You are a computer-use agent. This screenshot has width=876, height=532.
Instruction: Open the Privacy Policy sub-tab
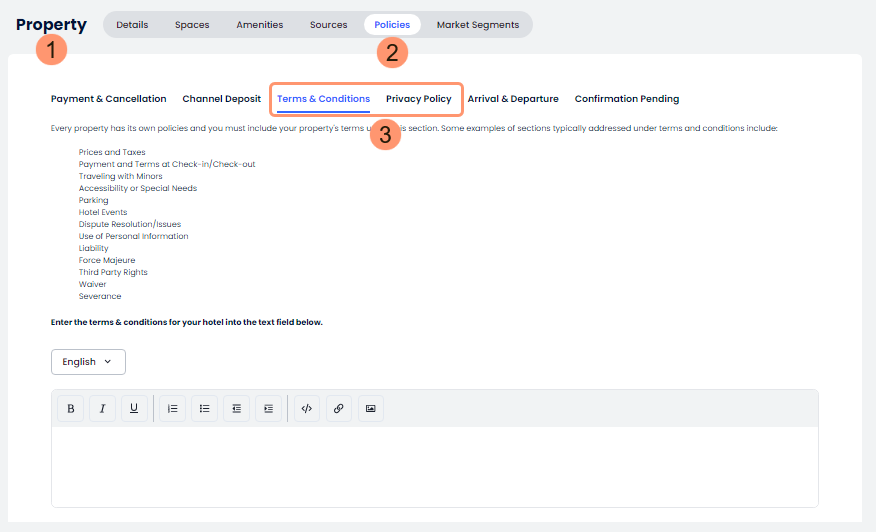pos(418,99)
